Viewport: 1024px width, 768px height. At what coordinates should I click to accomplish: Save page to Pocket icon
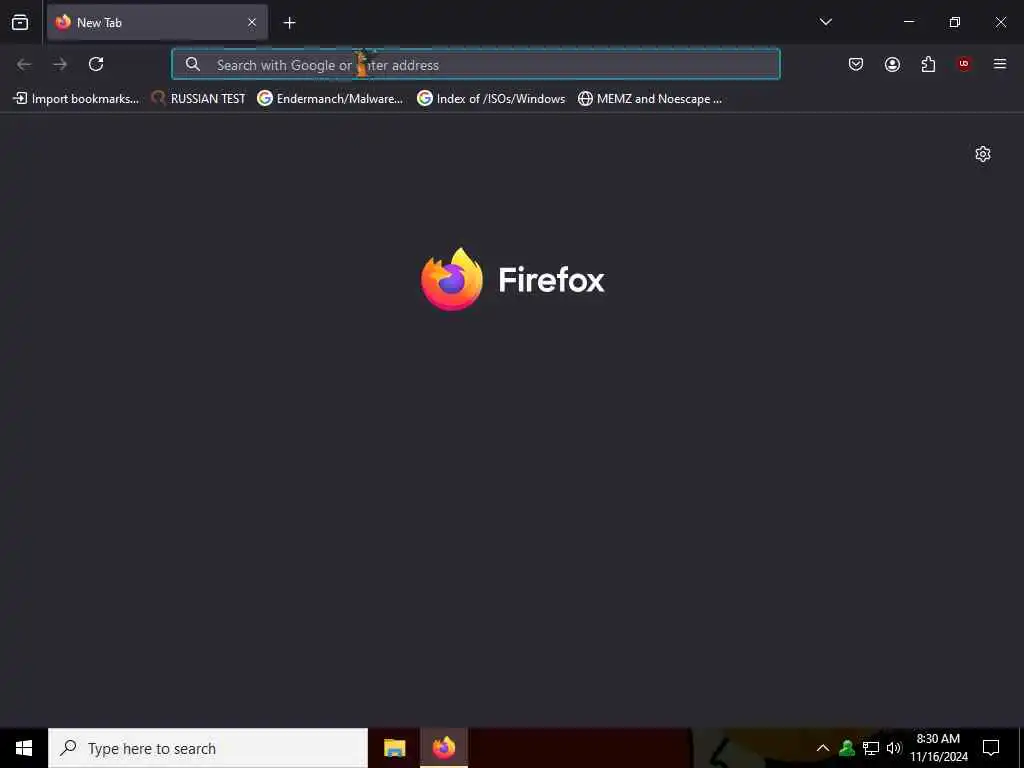pos(856,64)
